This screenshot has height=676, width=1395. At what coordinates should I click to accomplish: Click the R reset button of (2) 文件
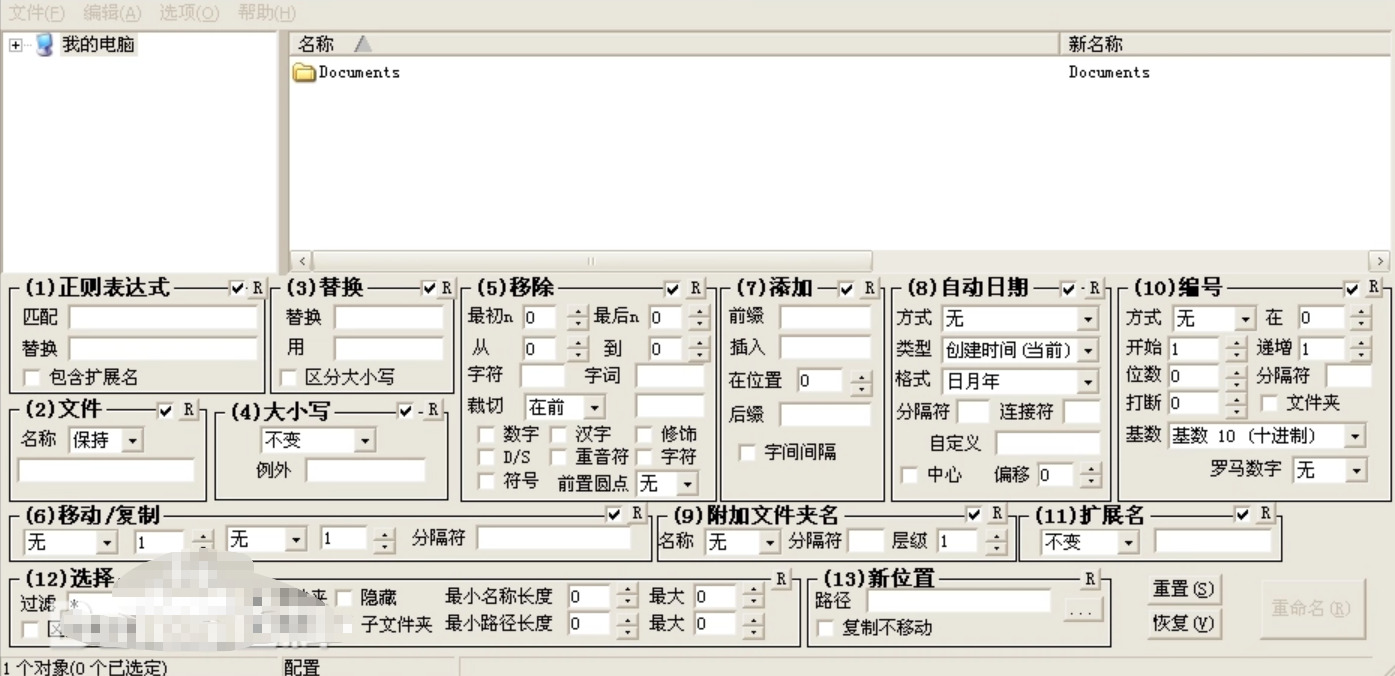[x=187, y=410]
